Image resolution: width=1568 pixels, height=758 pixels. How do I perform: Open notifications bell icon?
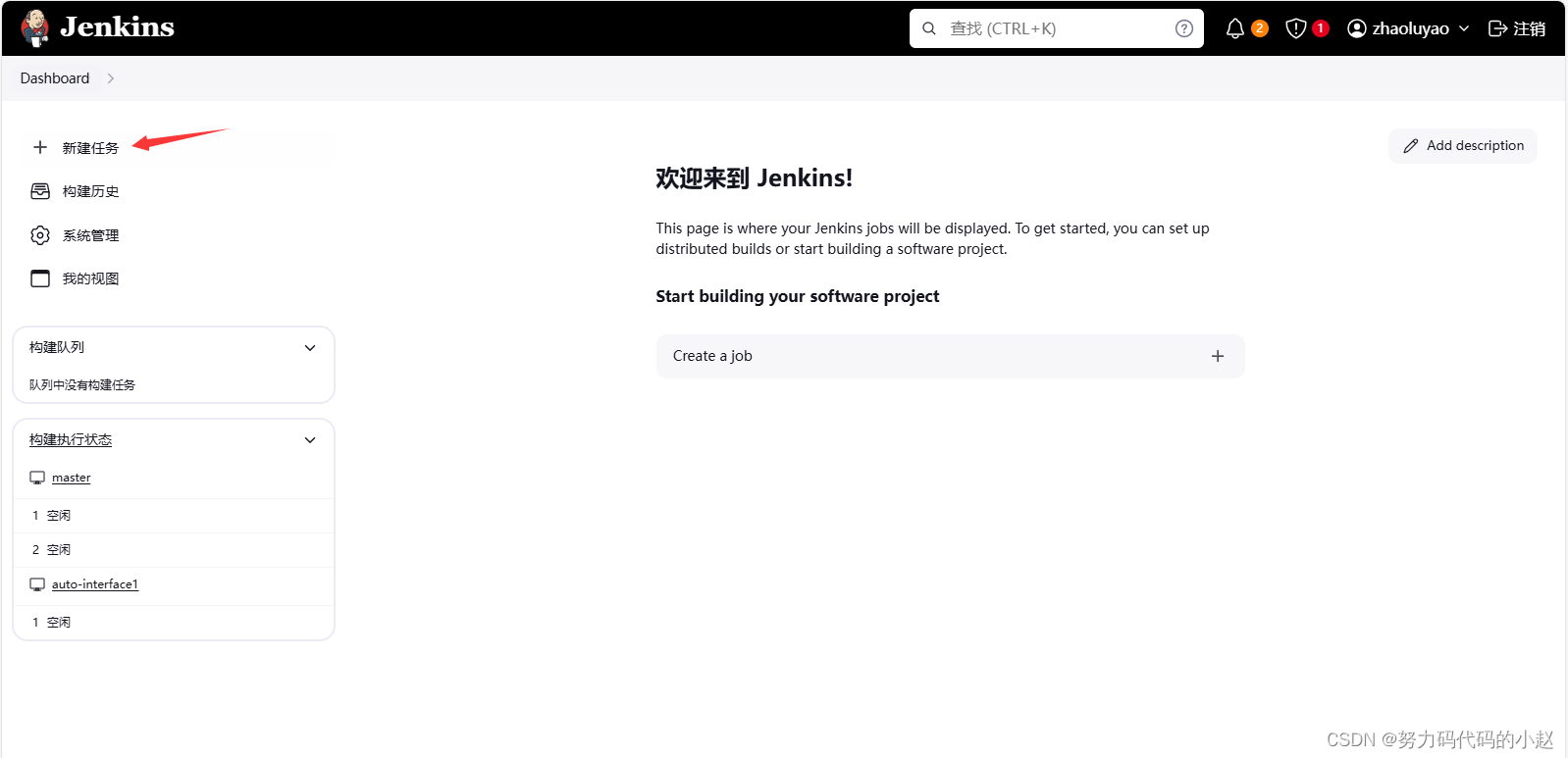(x=1235, y=28)
